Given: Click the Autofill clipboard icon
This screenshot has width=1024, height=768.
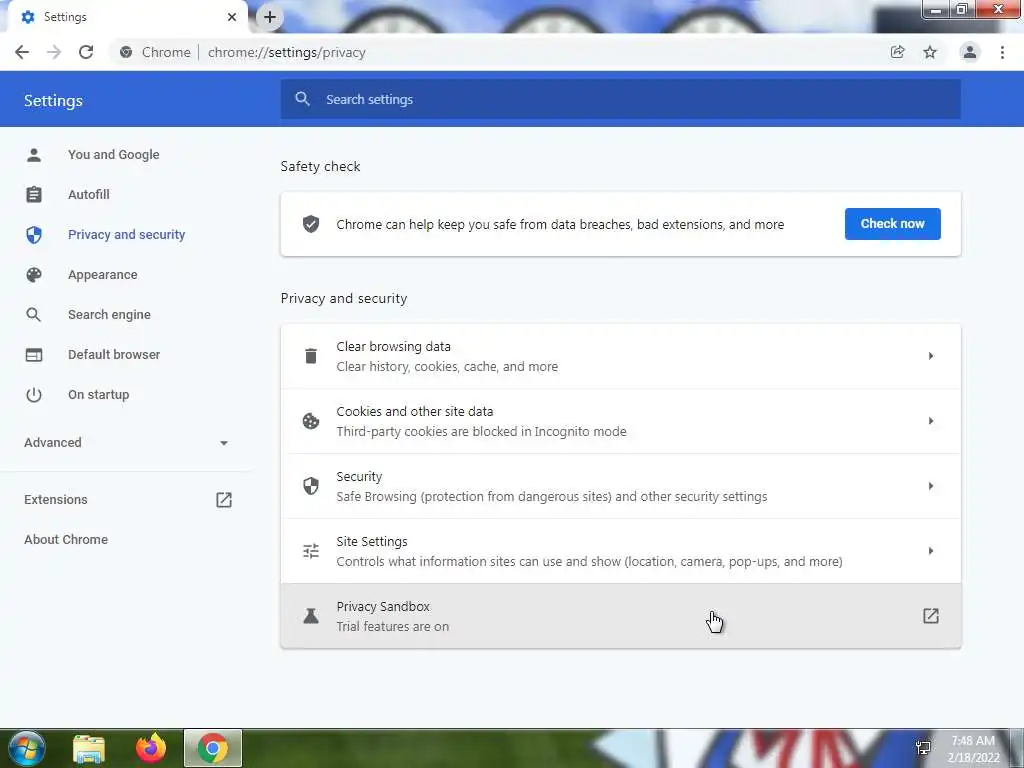Looking at the screenshot, I should [x=34, y=195].
